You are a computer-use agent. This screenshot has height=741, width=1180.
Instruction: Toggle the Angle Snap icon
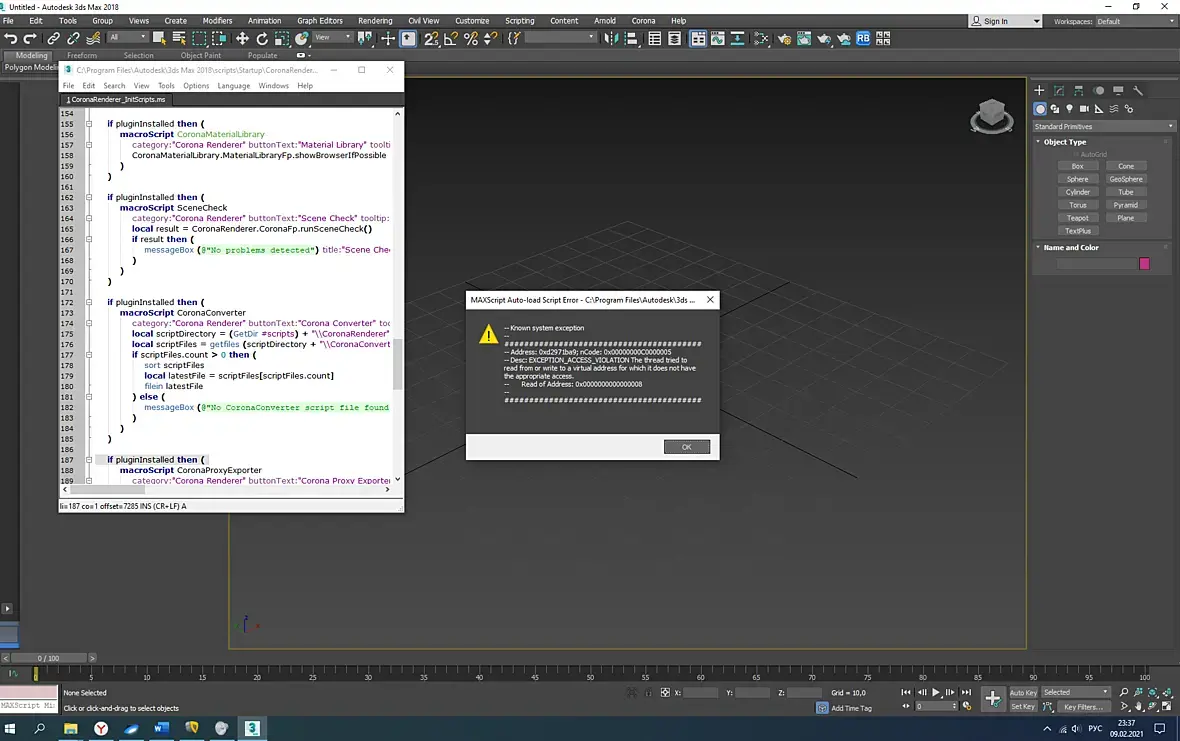[451, 38]
